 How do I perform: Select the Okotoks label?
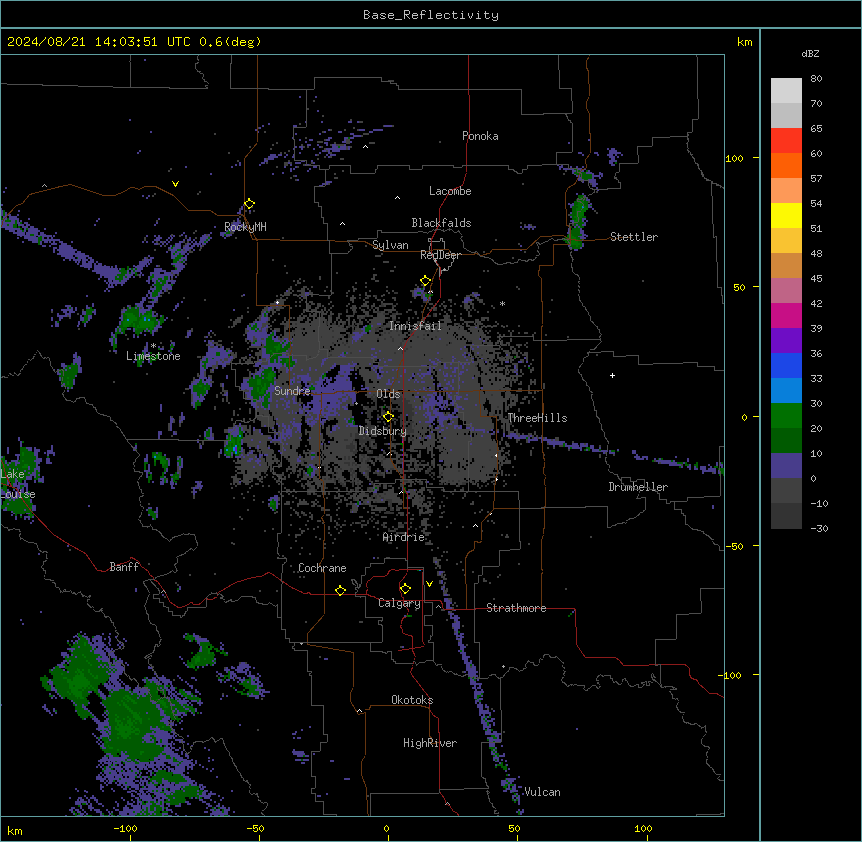pos(412,700)
